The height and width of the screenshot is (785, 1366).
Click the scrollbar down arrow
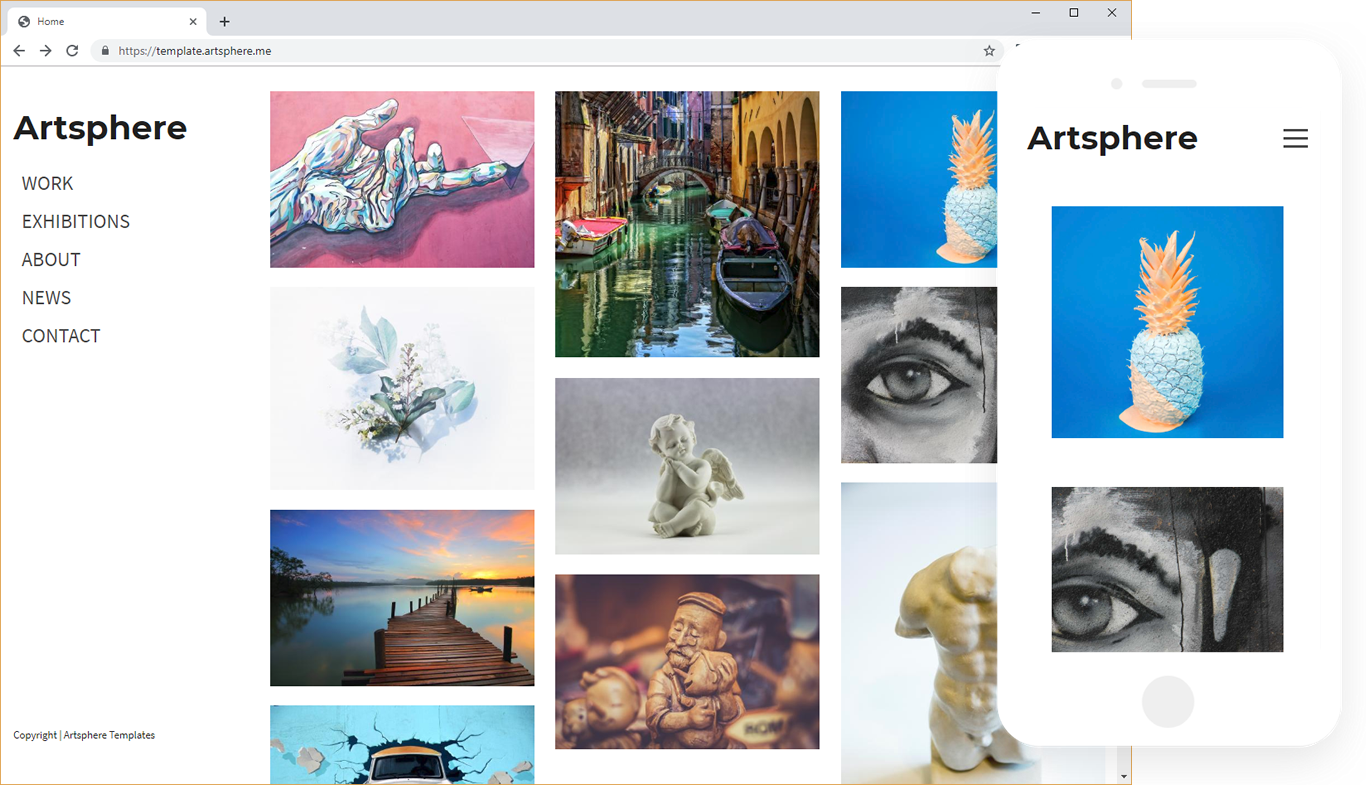[x=1124, y=776]
